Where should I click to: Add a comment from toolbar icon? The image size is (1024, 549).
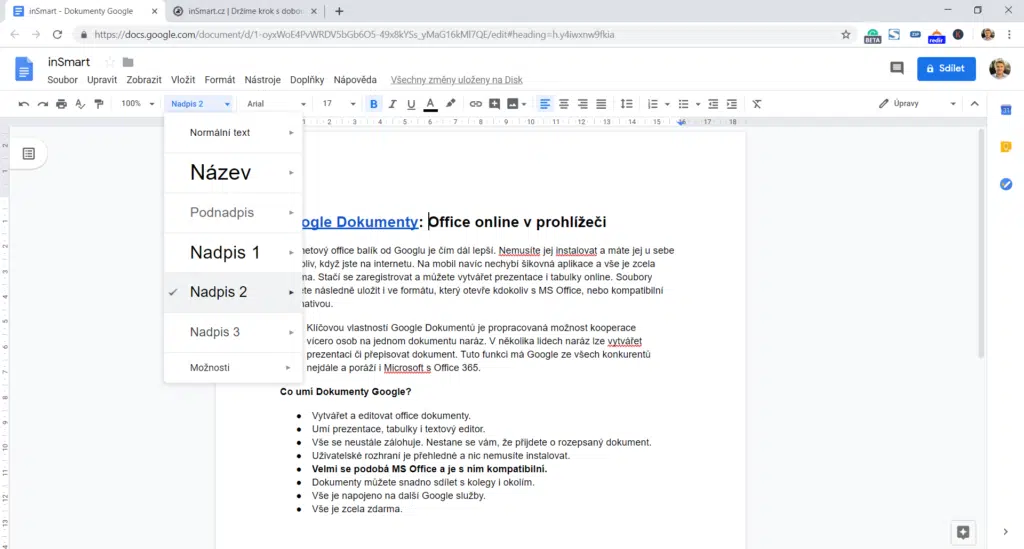(x=494, y=104)
